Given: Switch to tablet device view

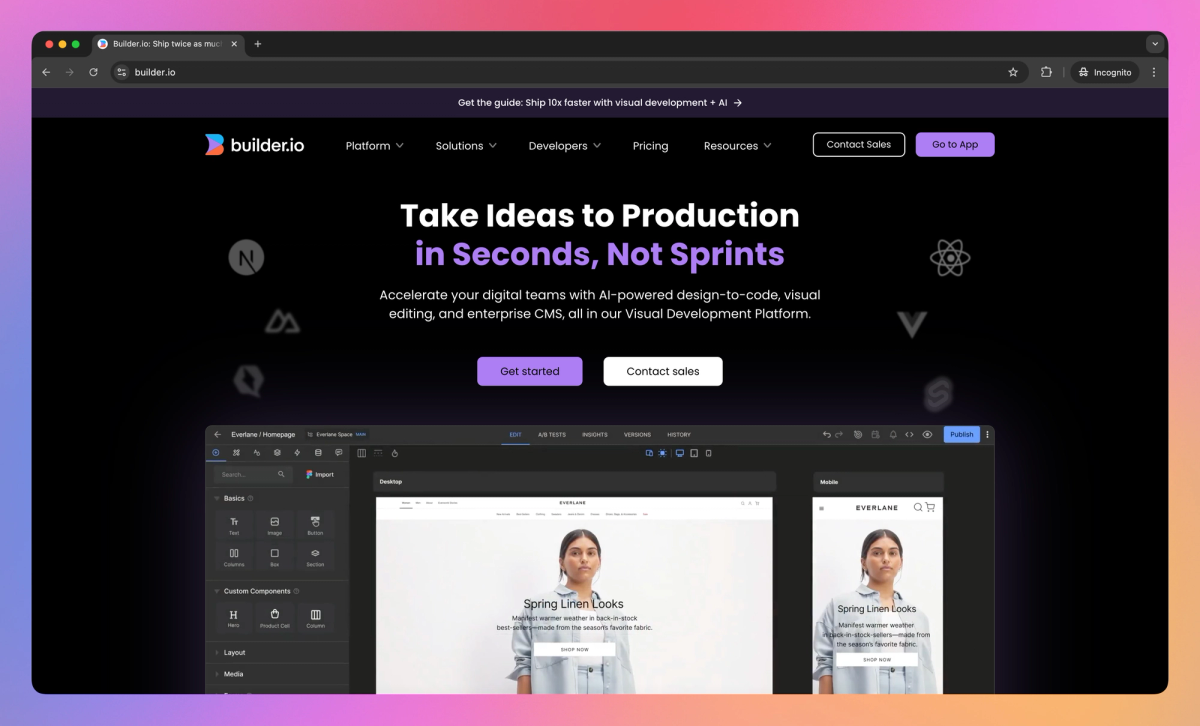Looking at the screenshot, I should point(694,453).
